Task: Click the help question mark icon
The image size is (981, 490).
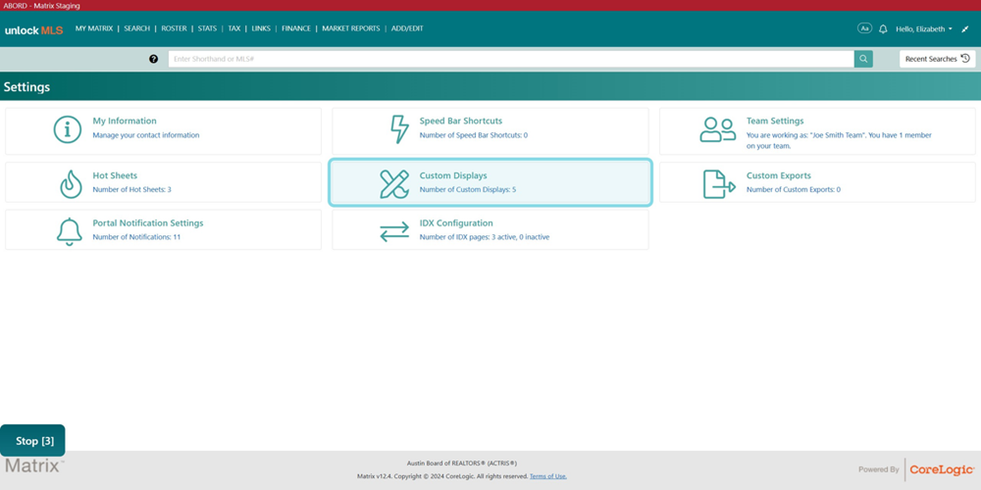Action: click(153, 59)
